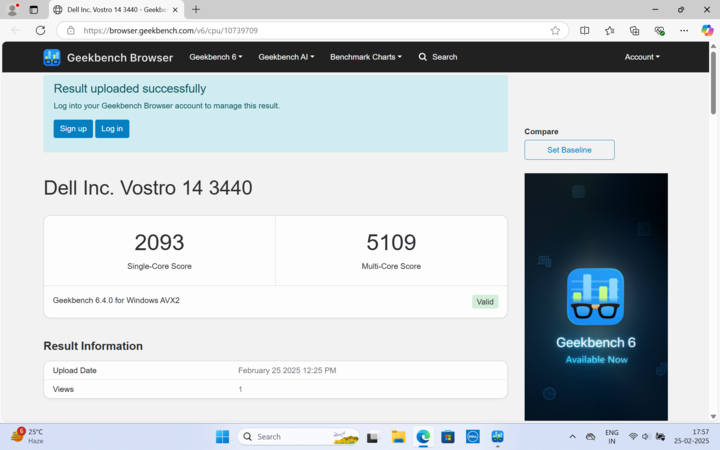Click the taskbar Search box
Image resolution: width=720 pixels, height=450 pixels.
pyautogui.click(x=298, y=437)
